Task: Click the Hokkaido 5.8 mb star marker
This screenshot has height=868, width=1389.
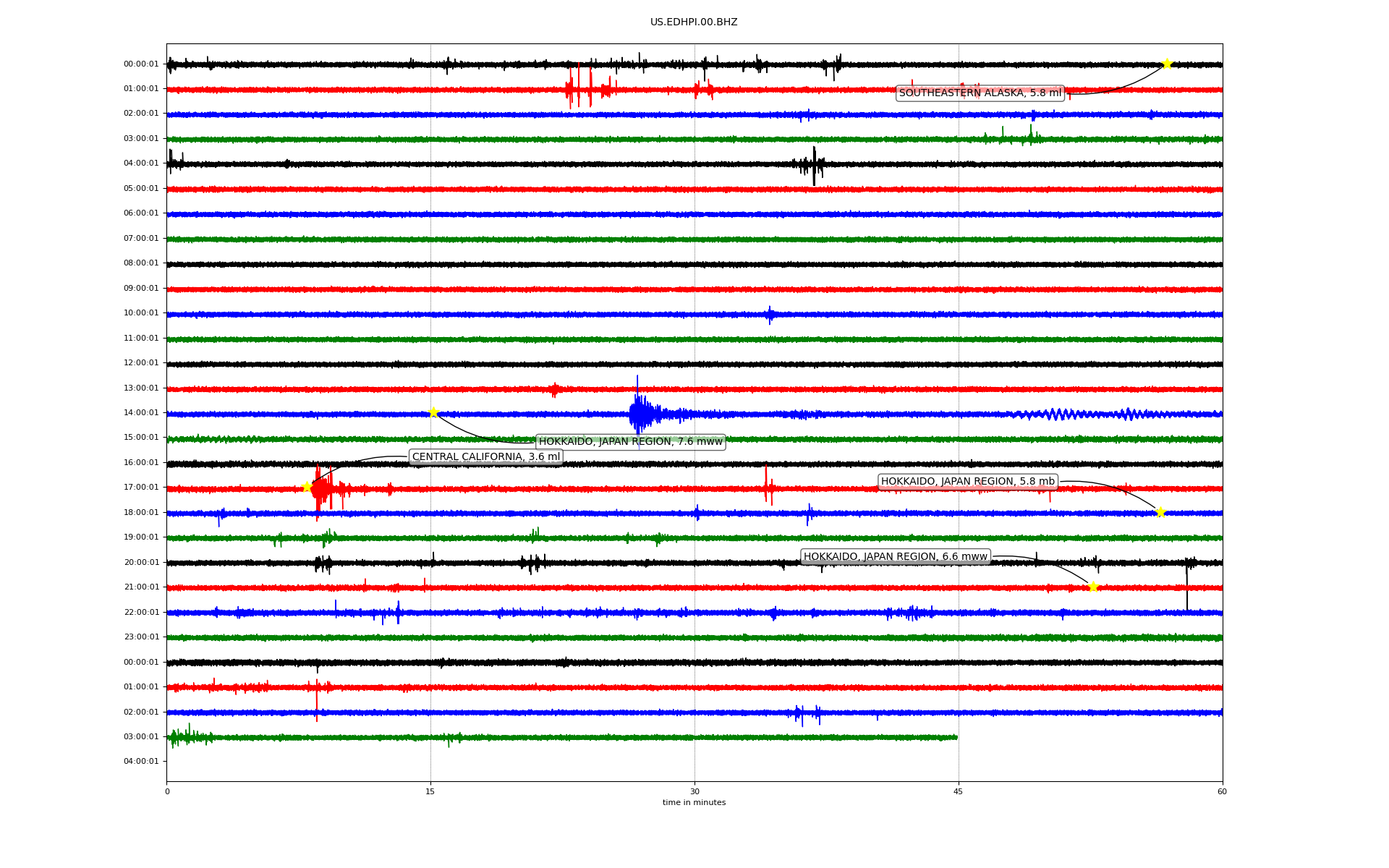Action: click(x=1160, y=512)
